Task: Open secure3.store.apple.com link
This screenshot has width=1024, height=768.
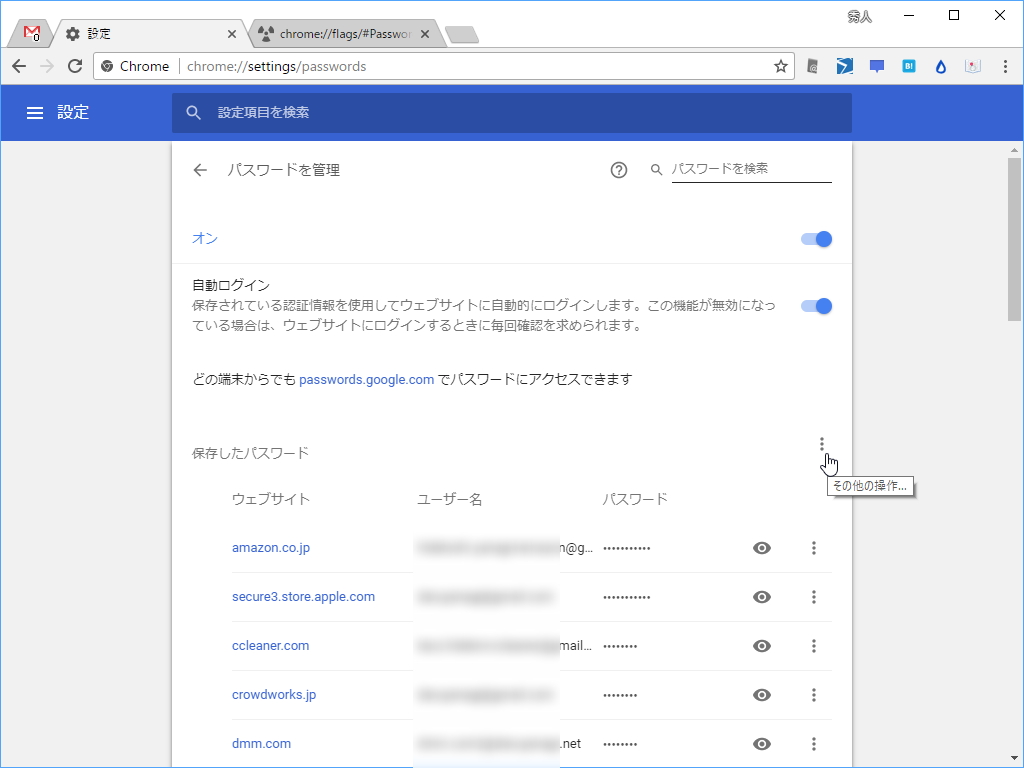Action: (303, 597)
